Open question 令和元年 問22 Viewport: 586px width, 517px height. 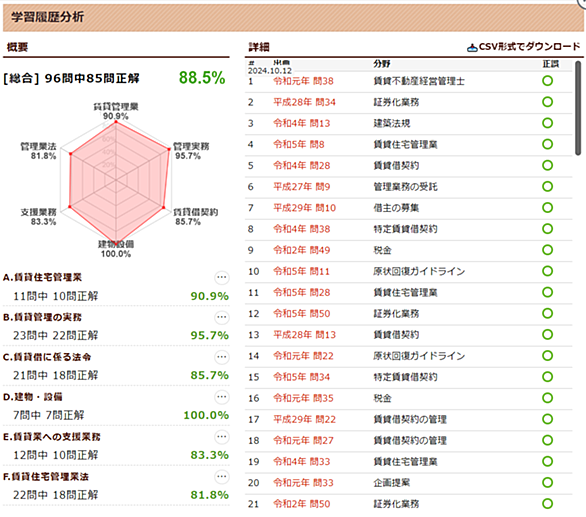click(x=303, y=356)
